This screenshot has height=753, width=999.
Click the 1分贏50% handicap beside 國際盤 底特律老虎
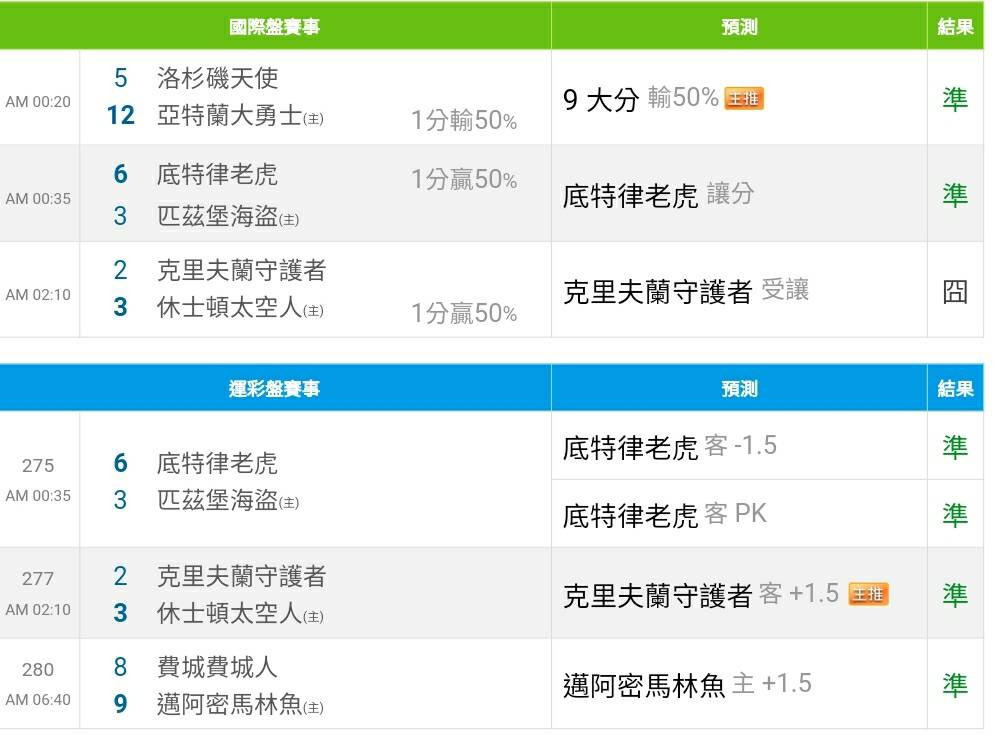coord(464,180)
